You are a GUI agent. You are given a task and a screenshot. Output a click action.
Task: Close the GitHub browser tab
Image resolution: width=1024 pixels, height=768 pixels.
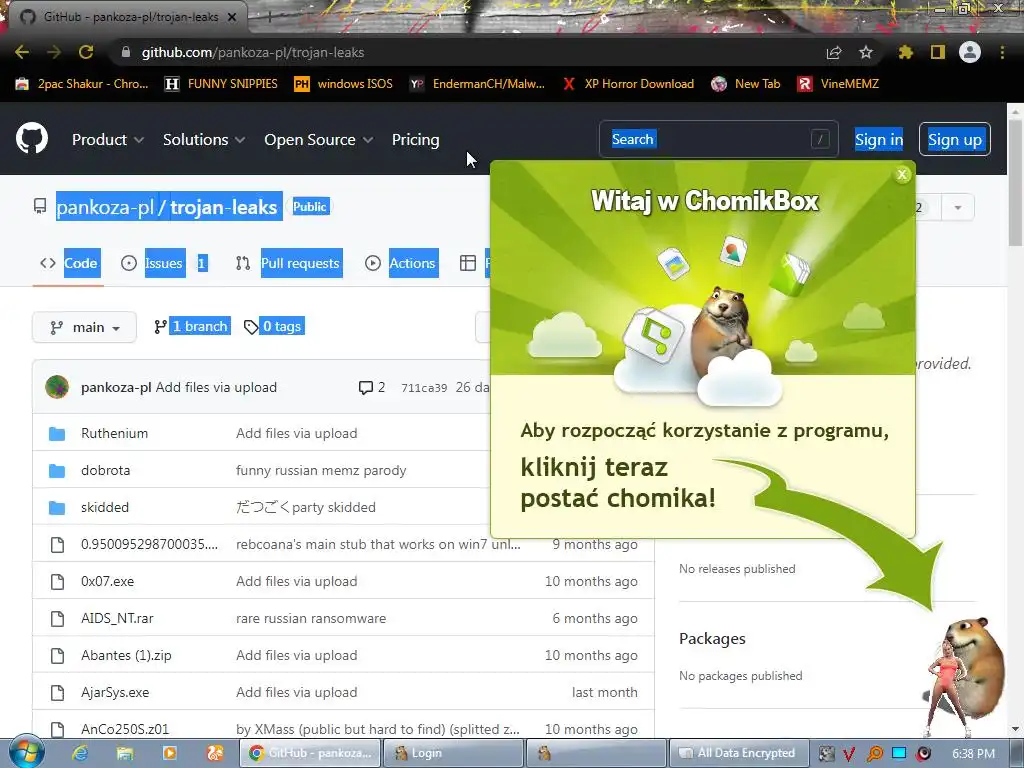coord(232,17)
